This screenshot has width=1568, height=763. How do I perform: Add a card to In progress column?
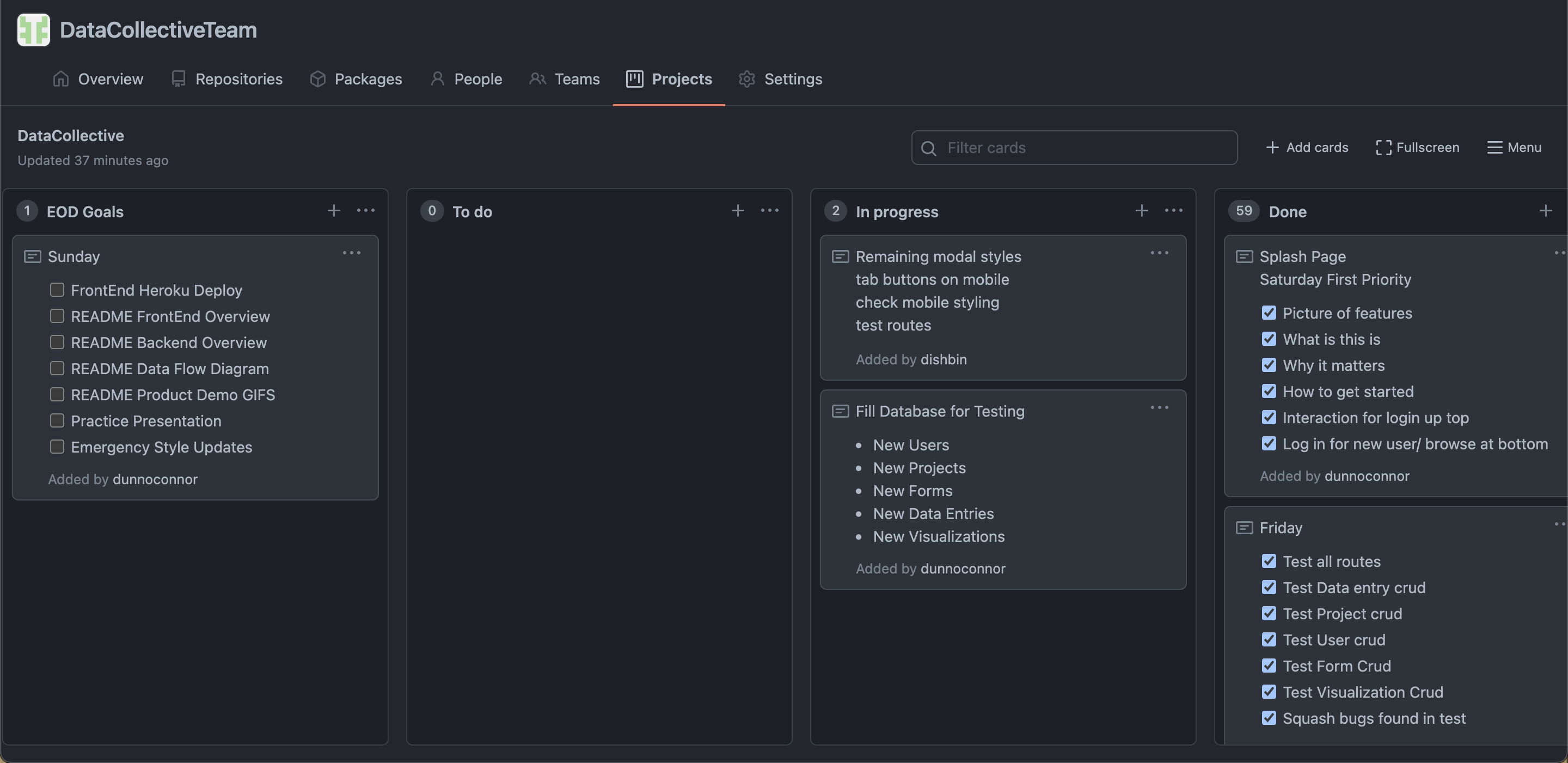[x=1142, y=211]
